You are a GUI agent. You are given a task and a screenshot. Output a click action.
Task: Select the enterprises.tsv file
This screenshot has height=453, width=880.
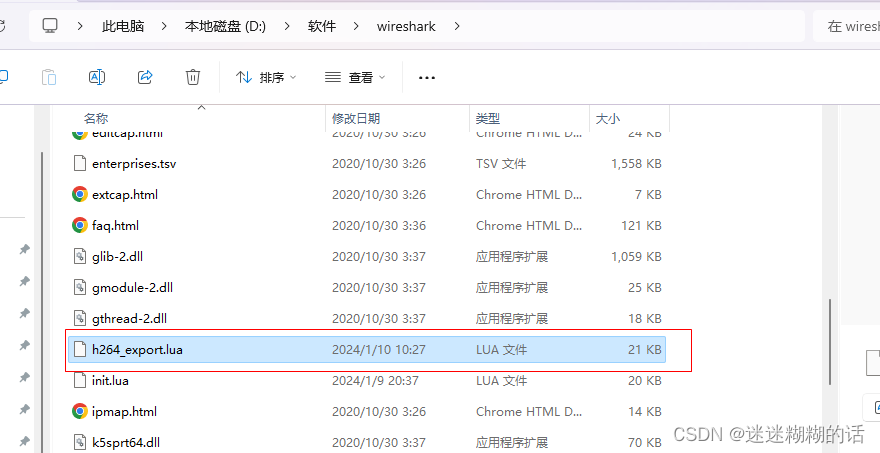pyautogui.click(x=366, y=164)
